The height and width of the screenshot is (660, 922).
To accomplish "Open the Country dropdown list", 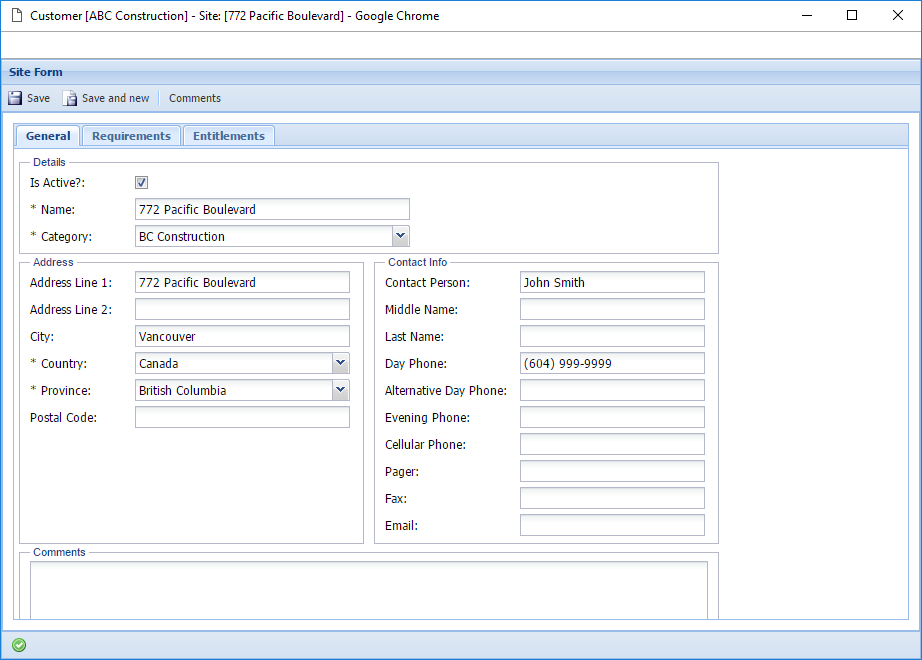I will 341,363.
